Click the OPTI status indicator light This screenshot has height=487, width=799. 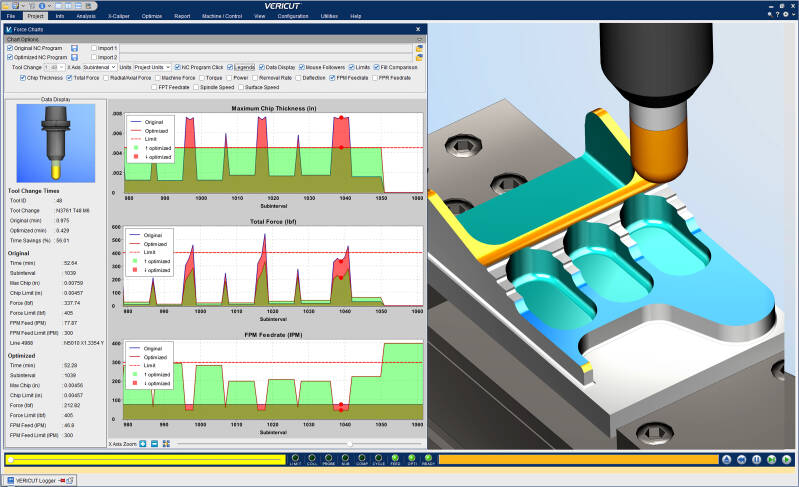pos(409,459)
